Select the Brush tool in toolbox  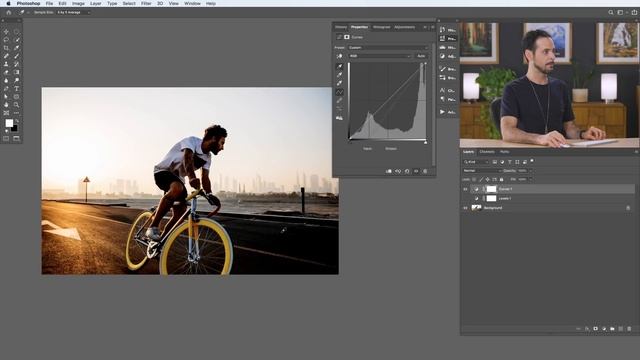pyautogui.click(x=17, y=56)
